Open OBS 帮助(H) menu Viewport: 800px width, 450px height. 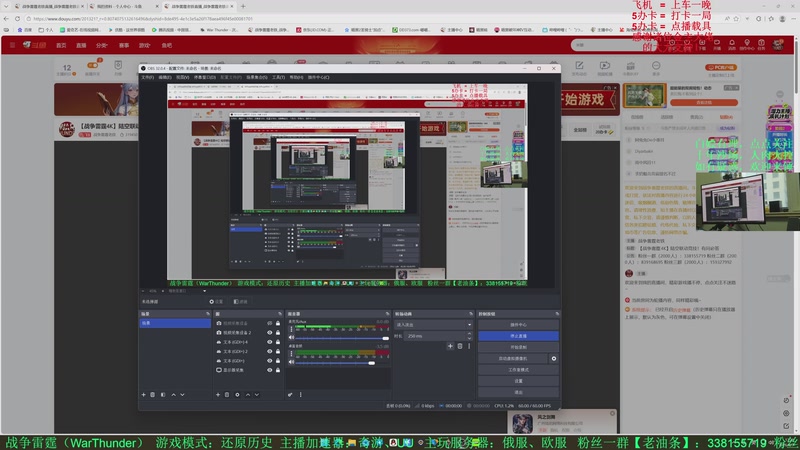click(296, 78)
